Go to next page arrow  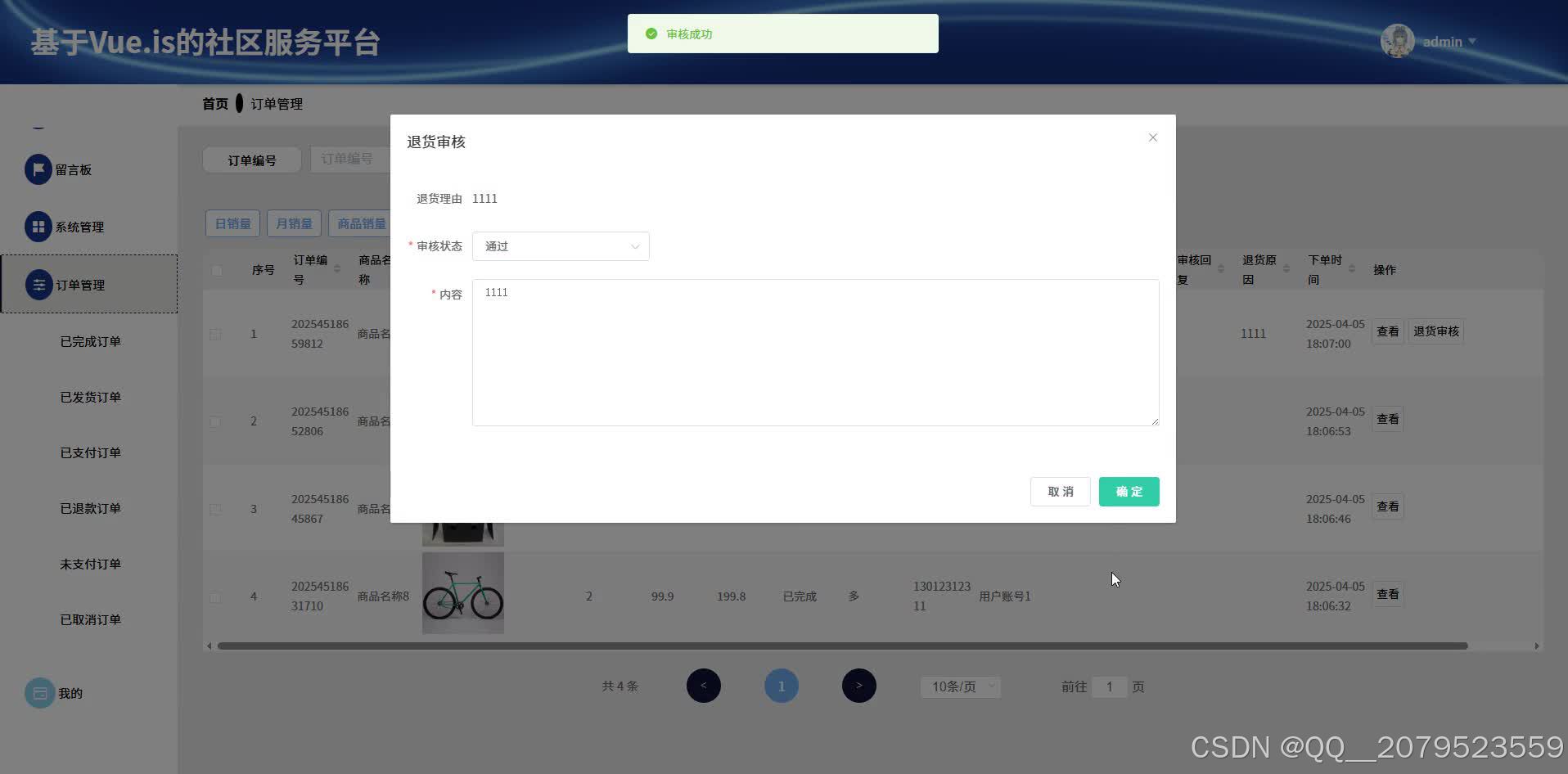859,686
